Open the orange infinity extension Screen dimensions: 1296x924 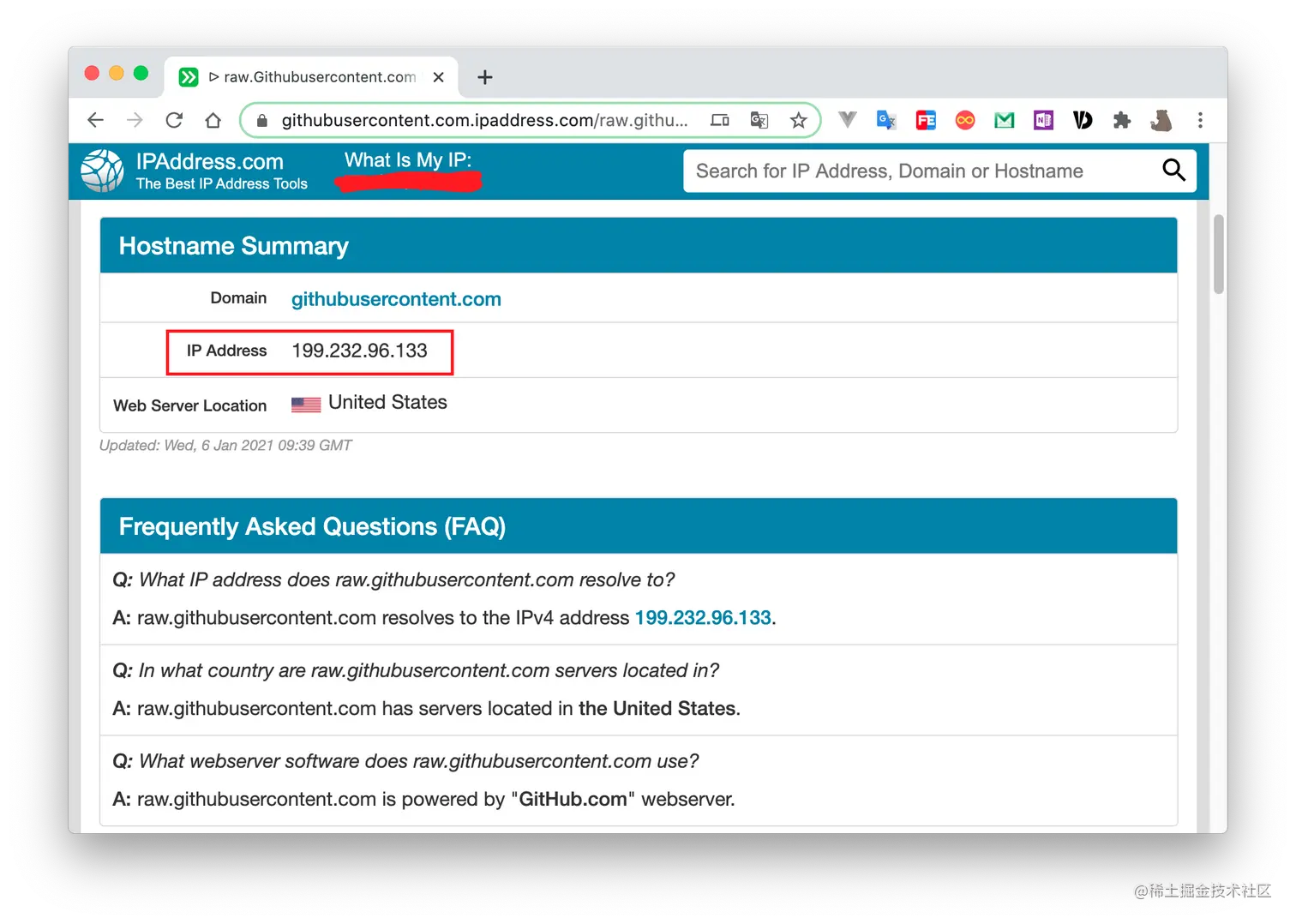click(965, 120)
